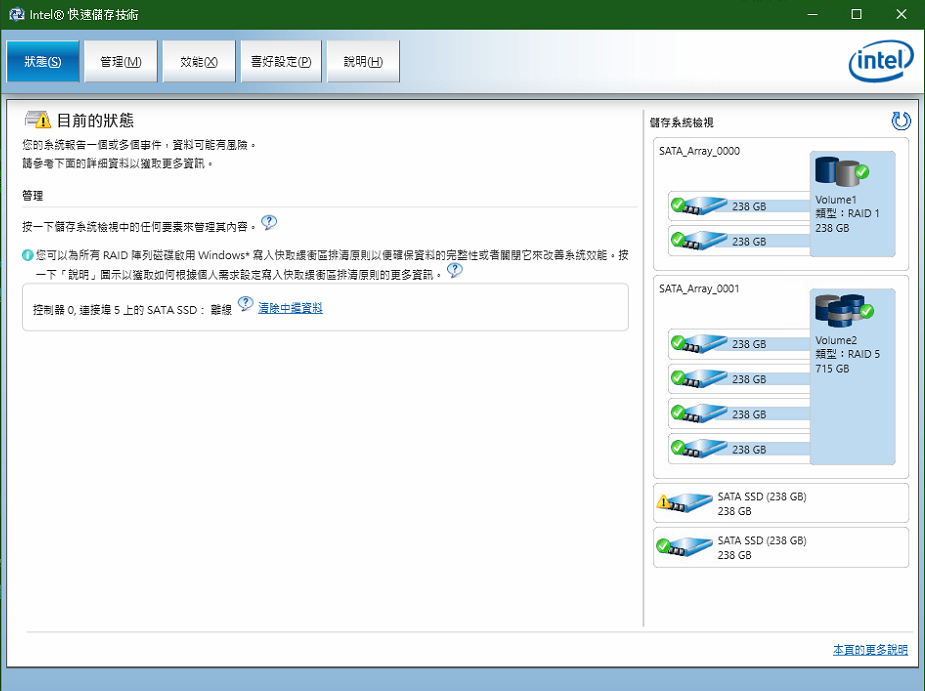Click the refresh icon in storage system view

pyautogui.click(x=901, y=121)
